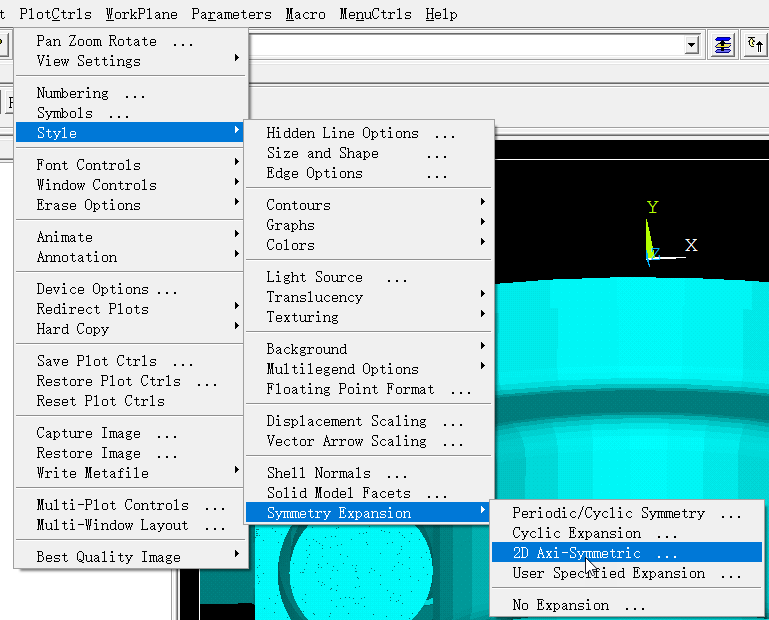Image resolution: width=769 pixels, height=620 pixels.
Task: Click the reset picking toolbar icon
Action: 756,45
